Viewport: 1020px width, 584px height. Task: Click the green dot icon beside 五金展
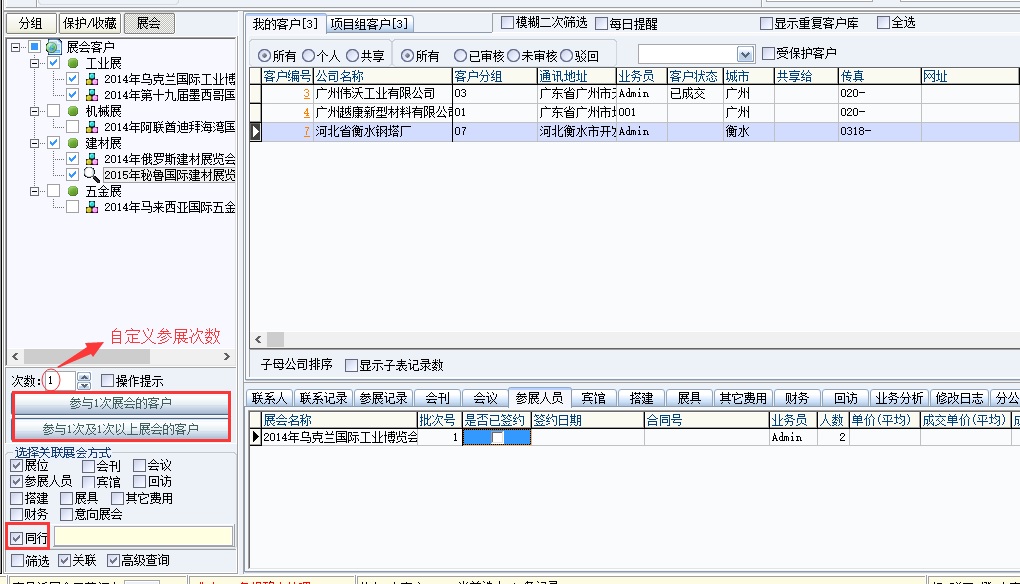point(73,191)
